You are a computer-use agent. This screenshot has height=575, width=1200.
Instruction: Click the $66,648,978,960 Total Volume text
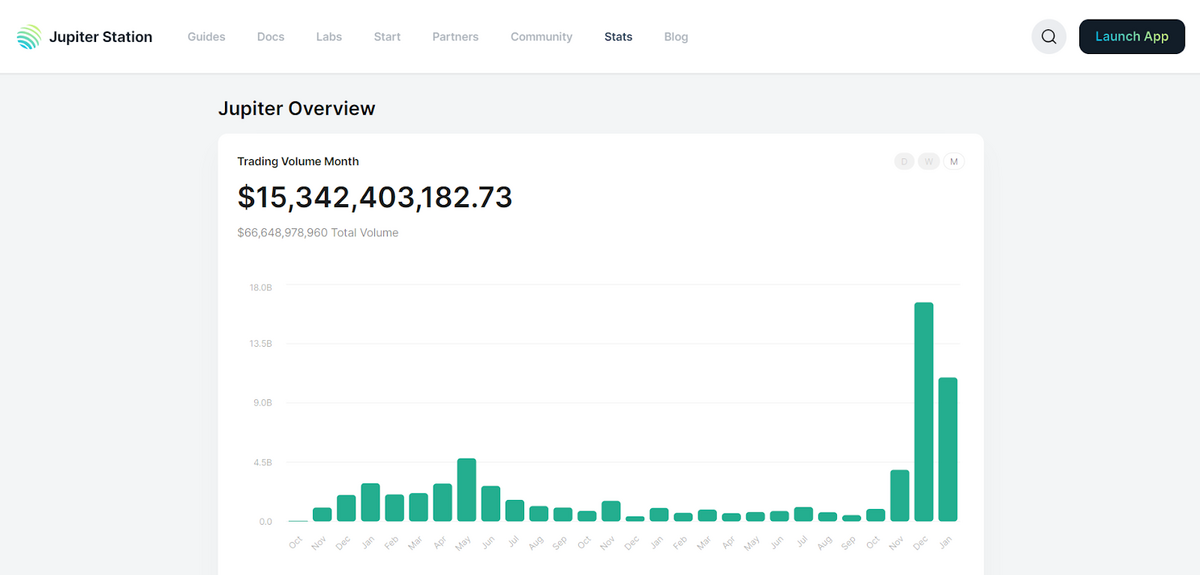(x=318, y=233)
